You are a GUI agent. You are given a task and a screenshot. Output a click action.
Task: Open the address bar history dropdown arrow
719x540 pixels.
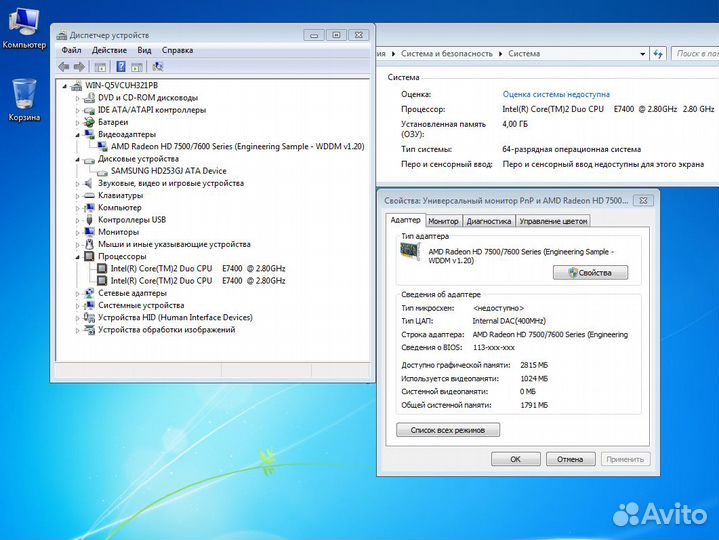coord(642,54)
